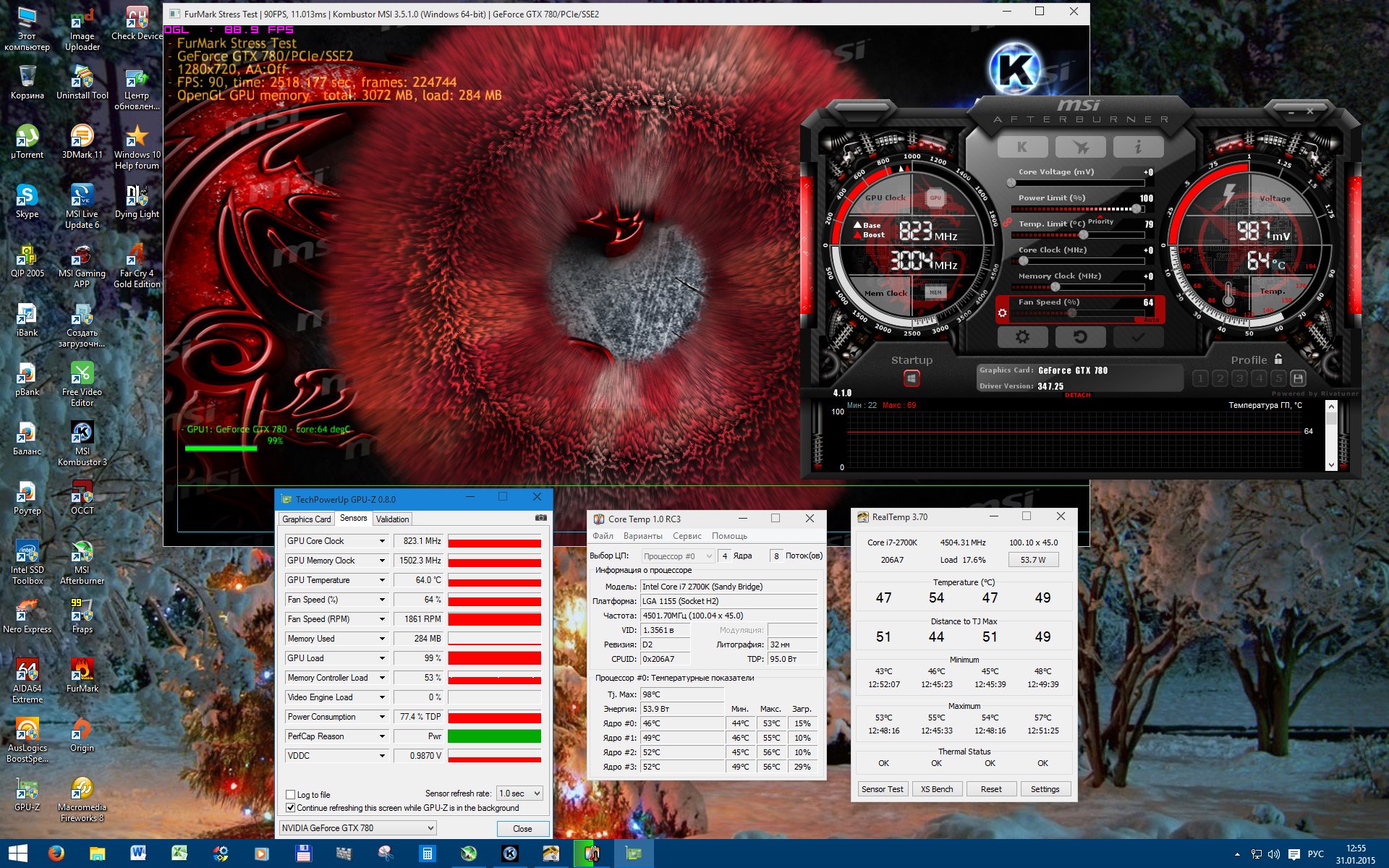The image size is (1389, 868).
Task: Click the Afterburner Kombustor K button
Action: click(x=1021, y=147)
